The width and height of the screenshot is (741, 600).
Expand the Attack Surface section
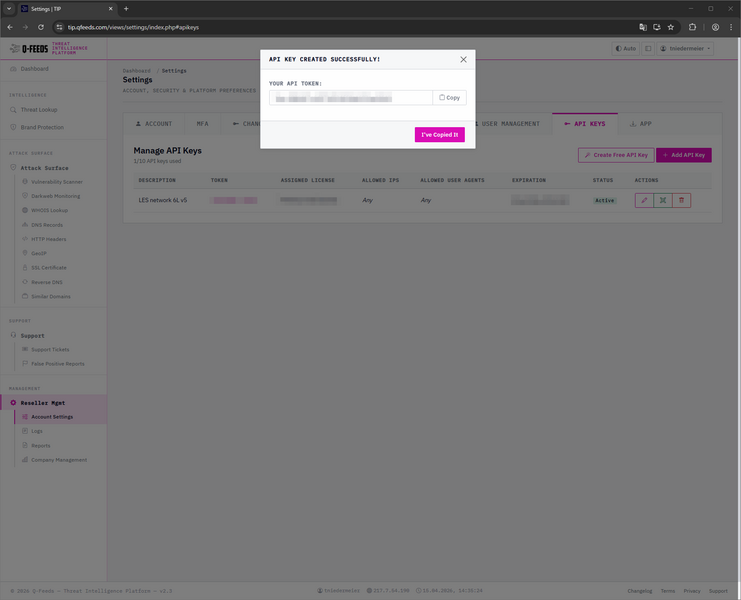[44, 168]
